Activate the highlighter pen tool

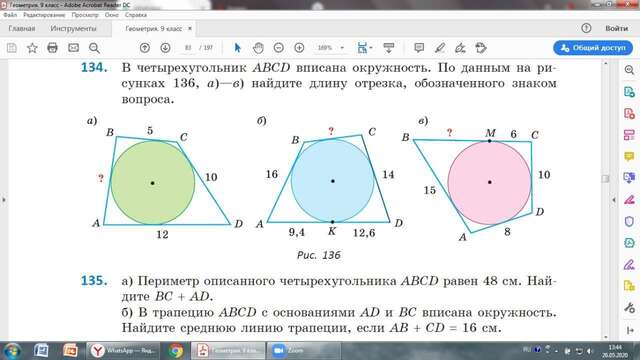coord(440,48)
